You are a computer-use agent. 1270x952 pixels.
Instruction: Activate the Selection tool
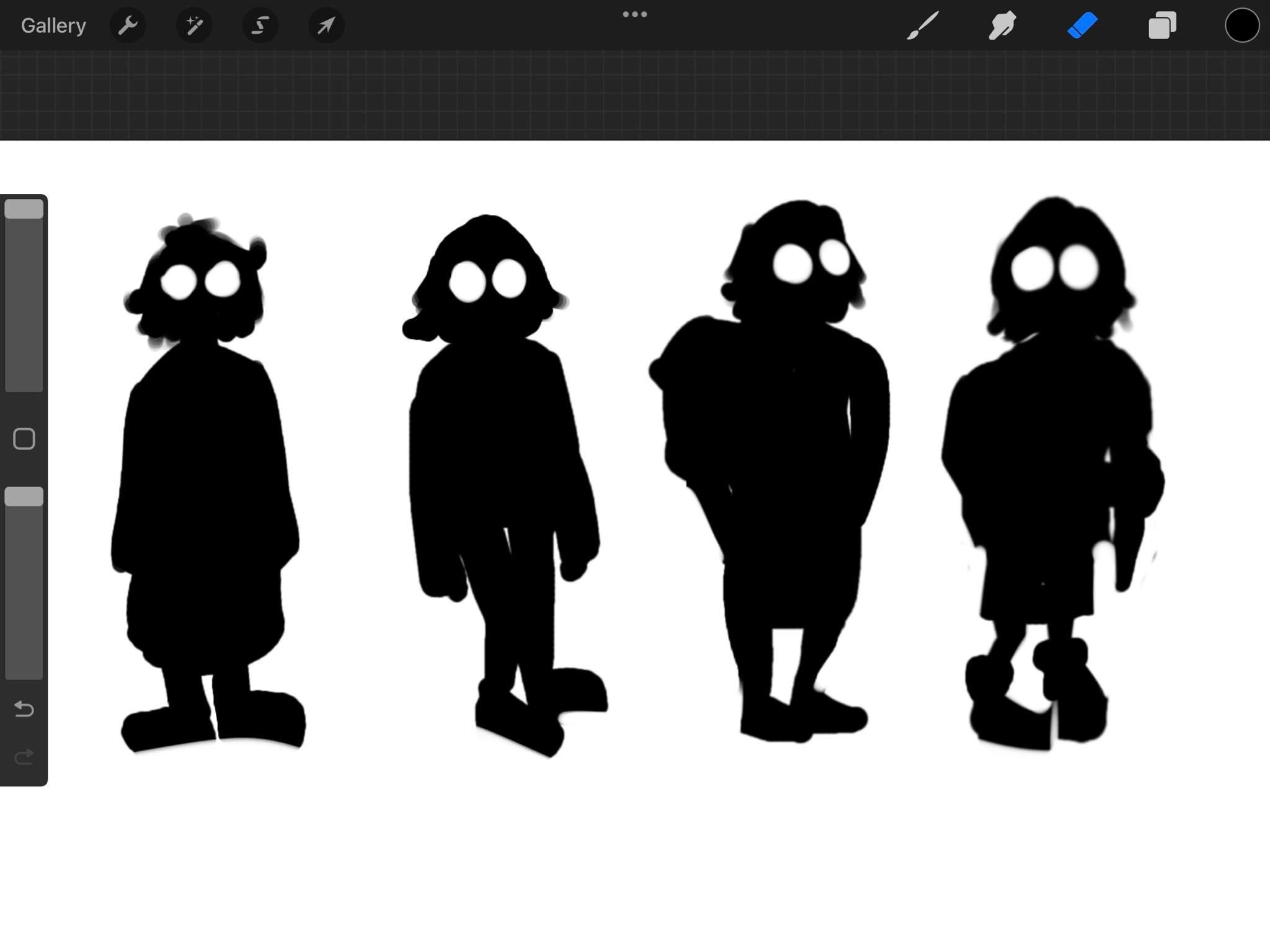(x=260, y=25)
